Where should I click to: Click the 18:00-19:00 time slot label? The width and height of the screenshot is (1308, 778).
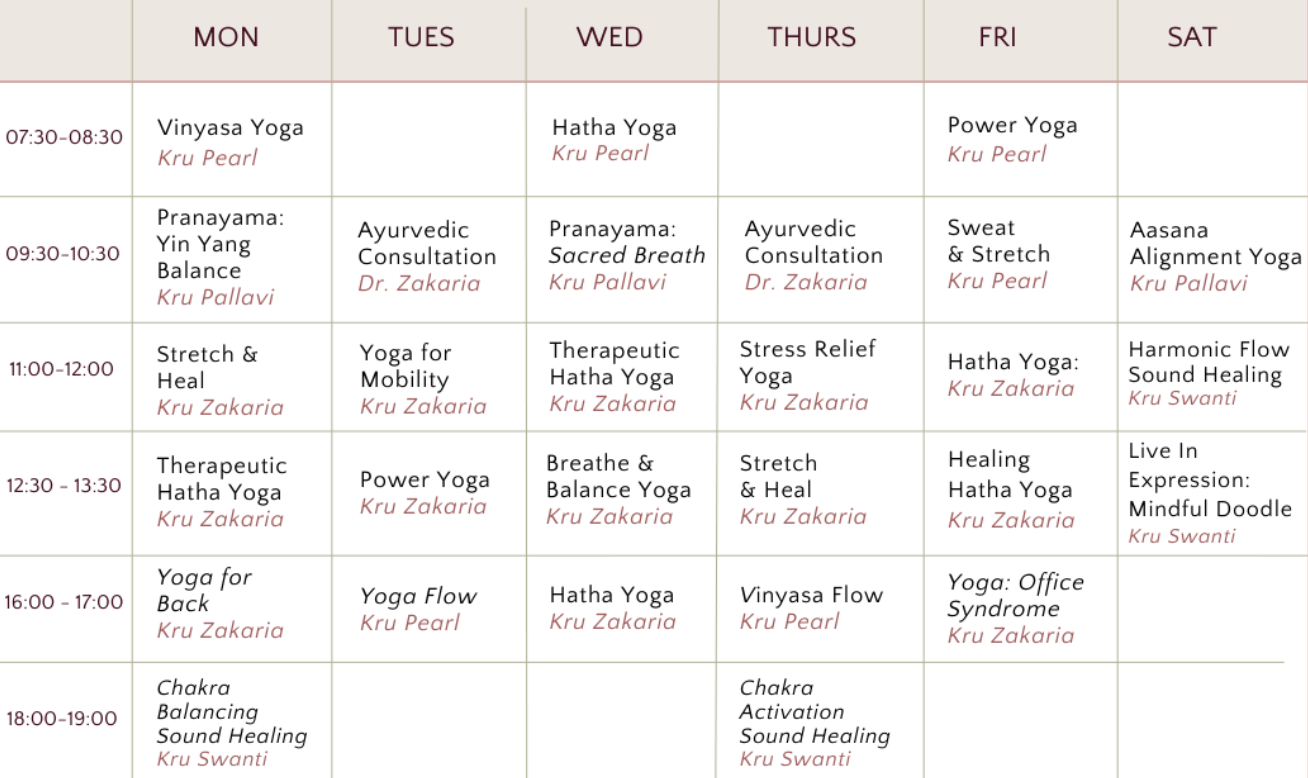pos(62,718)
